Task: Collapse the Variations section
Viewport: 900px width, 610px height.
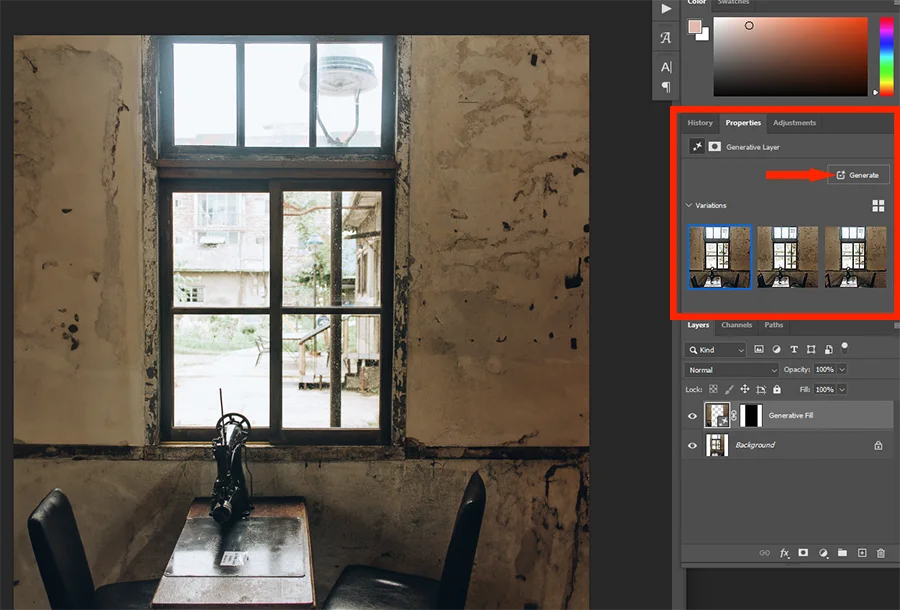Action: (x=689, y=205)
